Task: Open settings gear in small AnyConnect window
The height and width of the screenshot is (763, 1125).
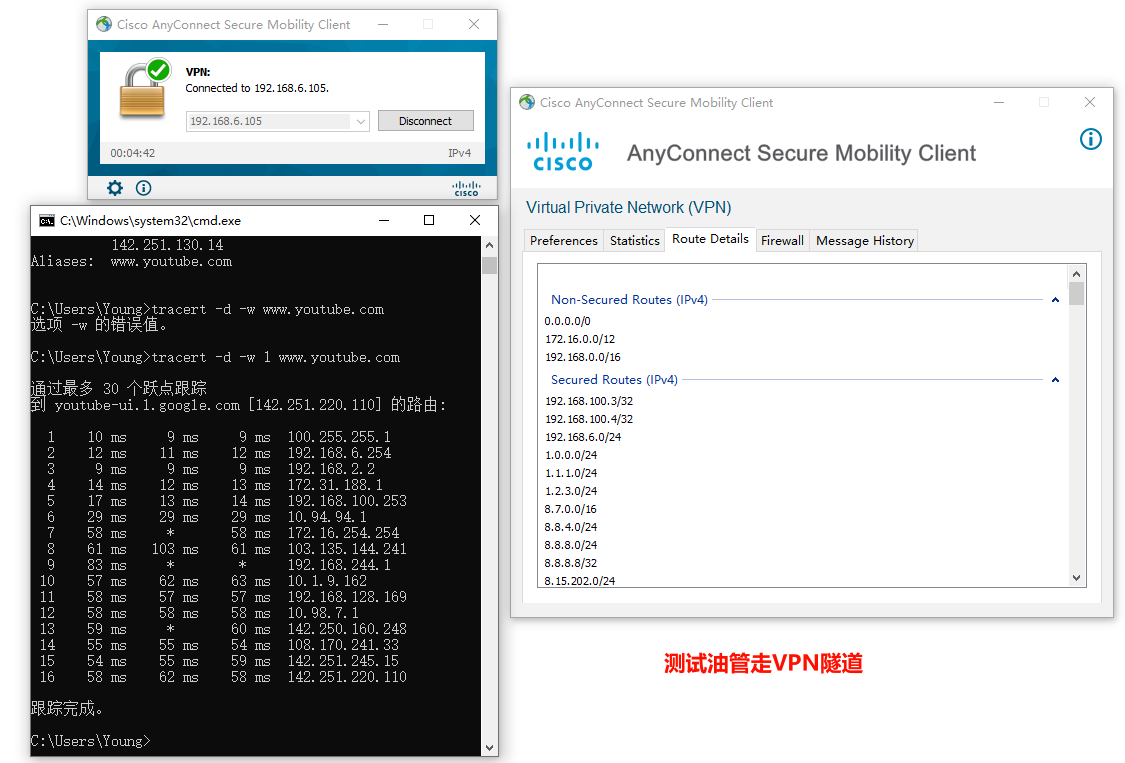Action: [115, 188]
